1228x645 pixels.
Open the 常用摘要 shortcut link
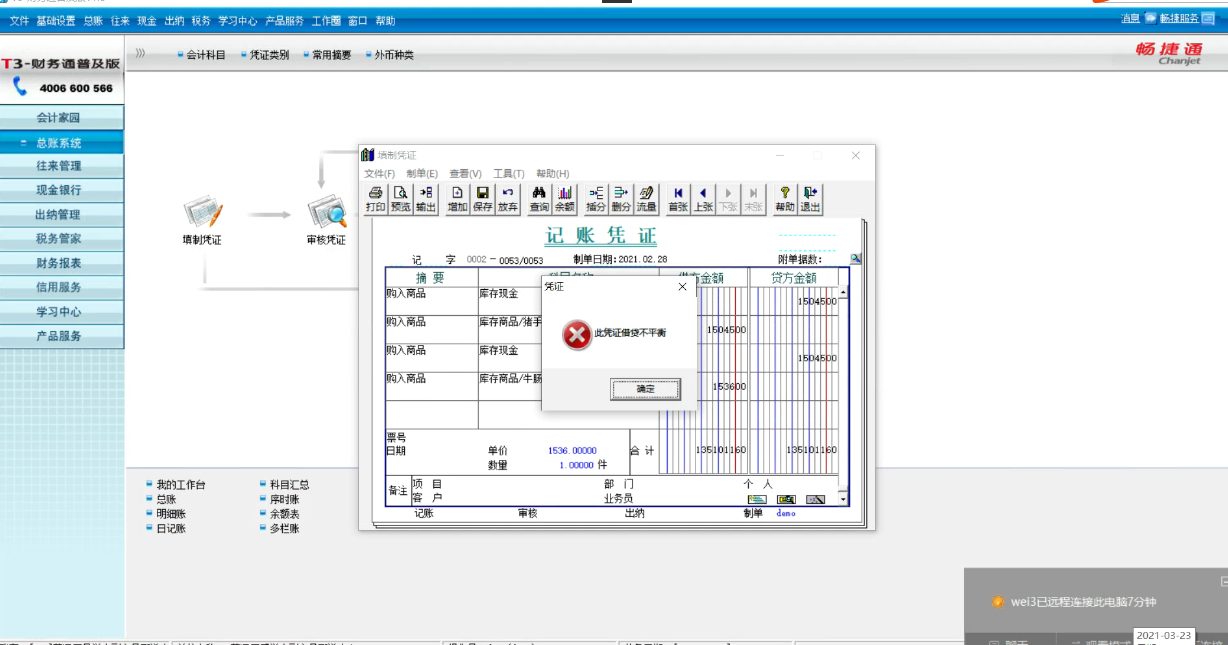332,55
